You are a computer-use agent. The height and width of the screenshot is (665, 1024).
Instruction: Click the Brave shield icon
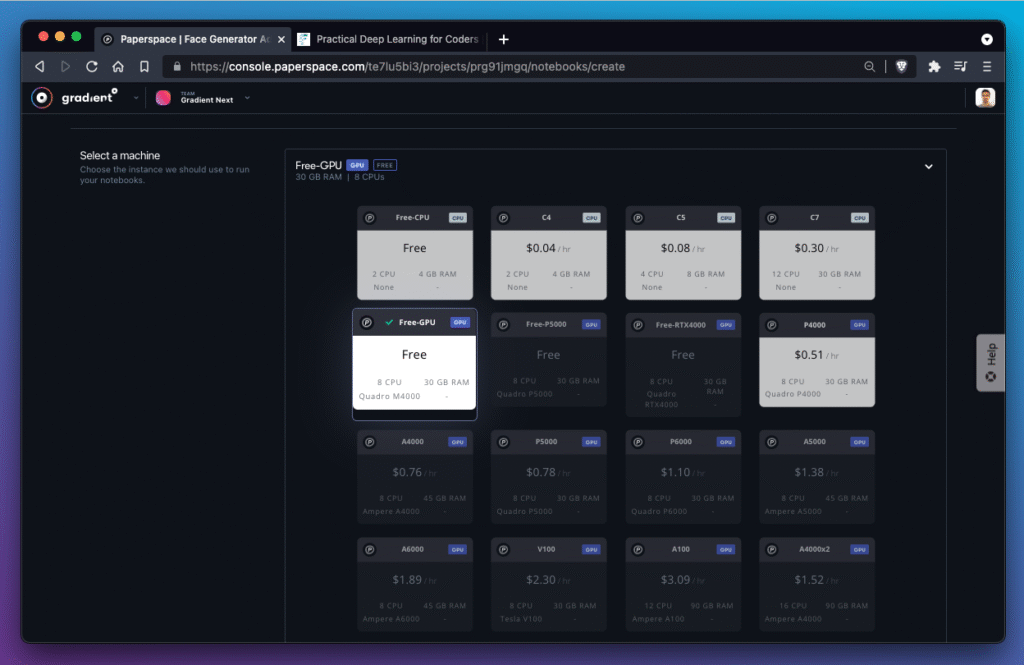tap(901, 67)
